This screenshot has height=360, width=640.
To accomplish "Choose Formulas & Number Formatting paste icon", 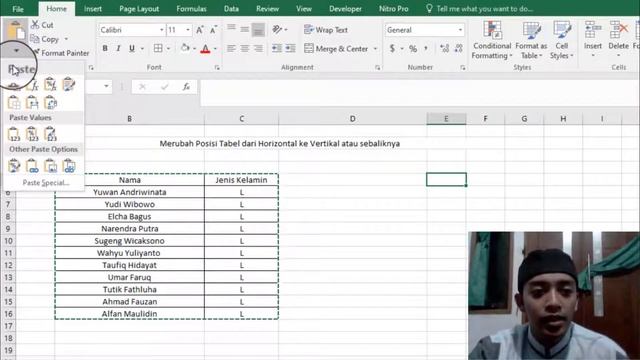I will [x=50, y=85].
